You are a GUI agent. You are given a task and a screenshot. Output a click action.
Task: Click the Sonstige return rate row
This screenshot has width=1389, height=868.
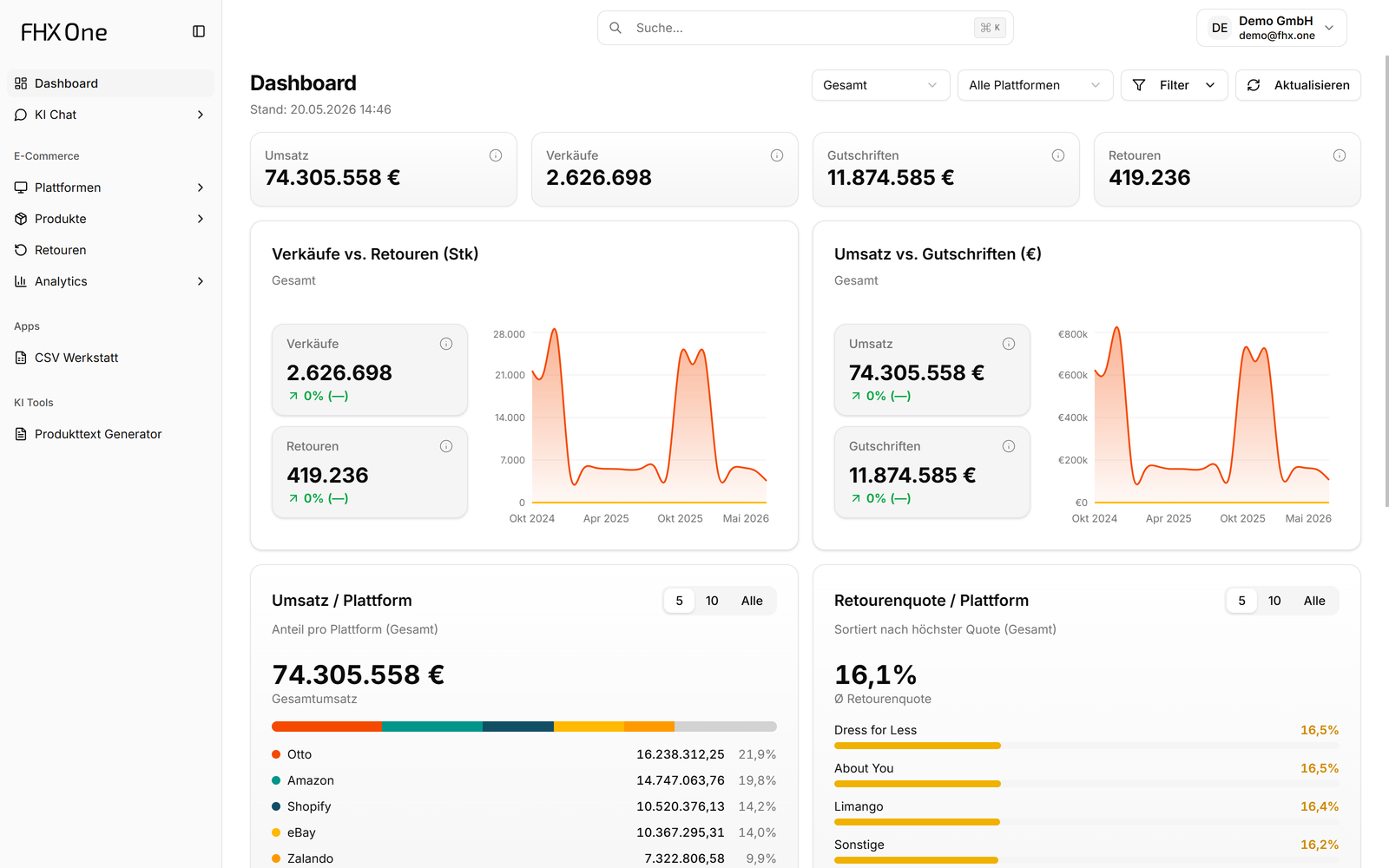tap(1086, 852)
